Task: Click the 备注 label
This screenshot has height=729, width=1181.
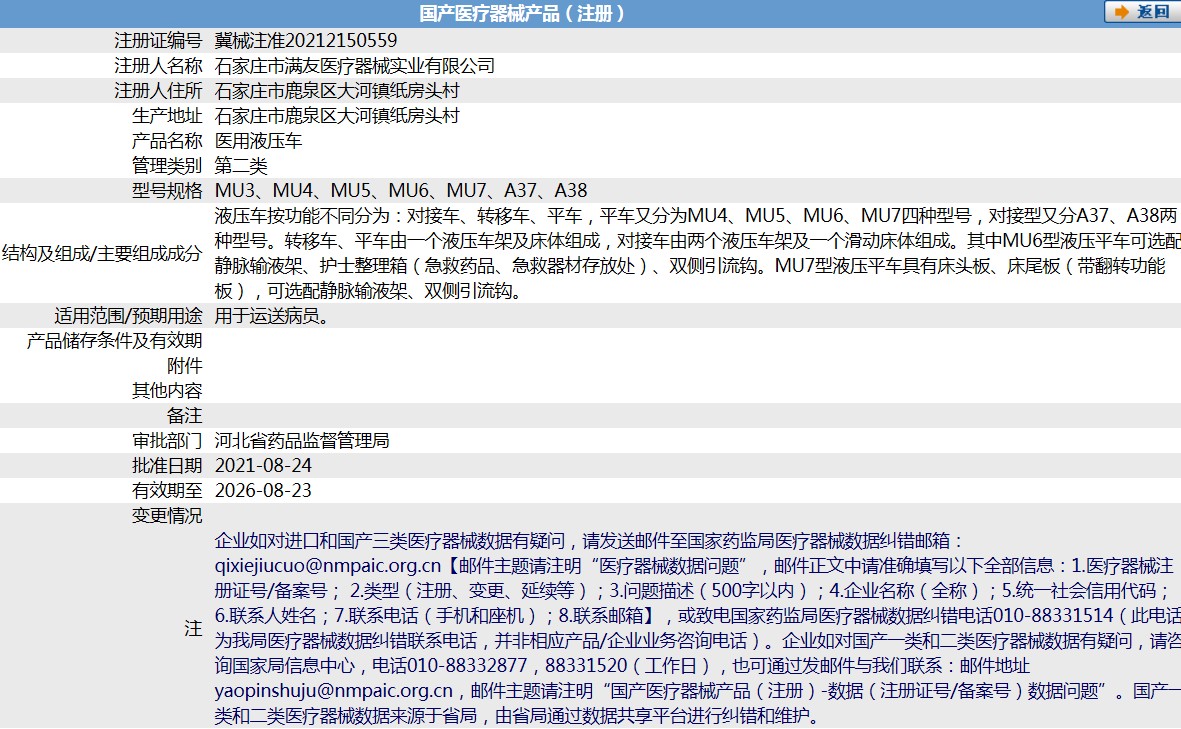Action: click(185, 416)
